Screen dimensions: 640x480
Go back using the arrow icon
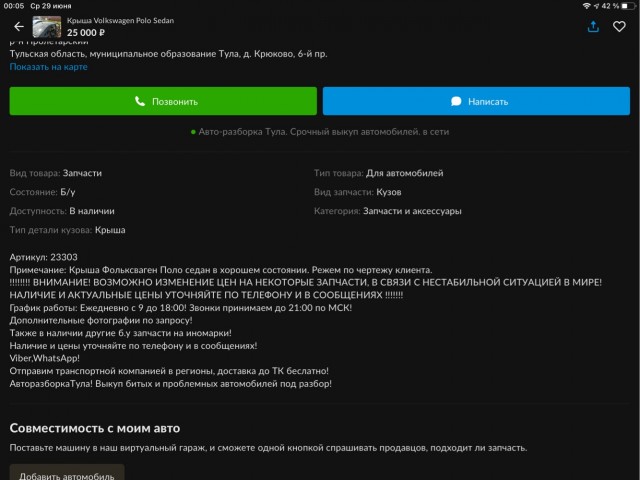pos(19,27)
